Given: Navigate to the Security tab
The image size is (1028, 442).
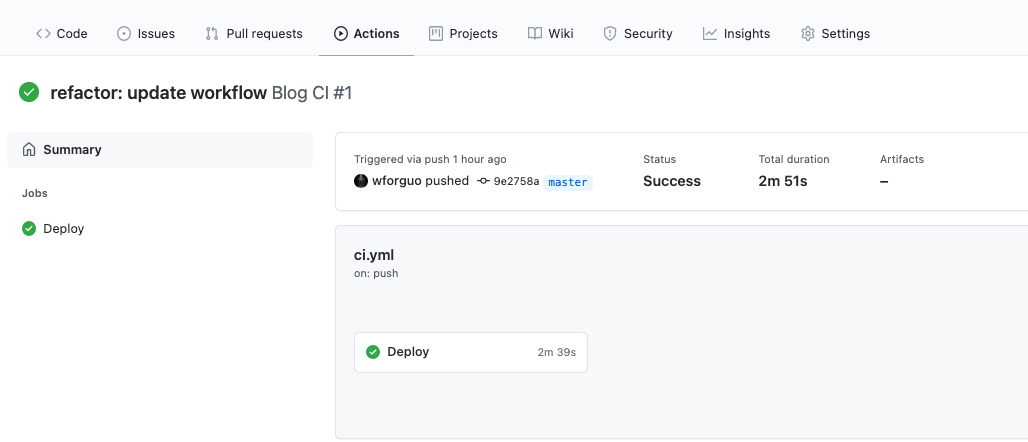Looking at the screenshot, I should 638,33.
